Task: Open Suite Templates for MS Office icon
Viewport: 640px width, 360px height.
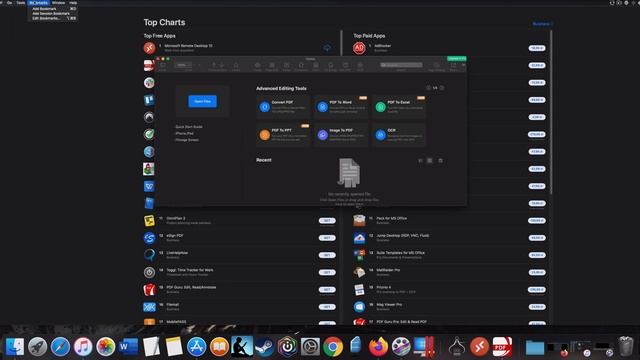Action: tap(359, 255)
